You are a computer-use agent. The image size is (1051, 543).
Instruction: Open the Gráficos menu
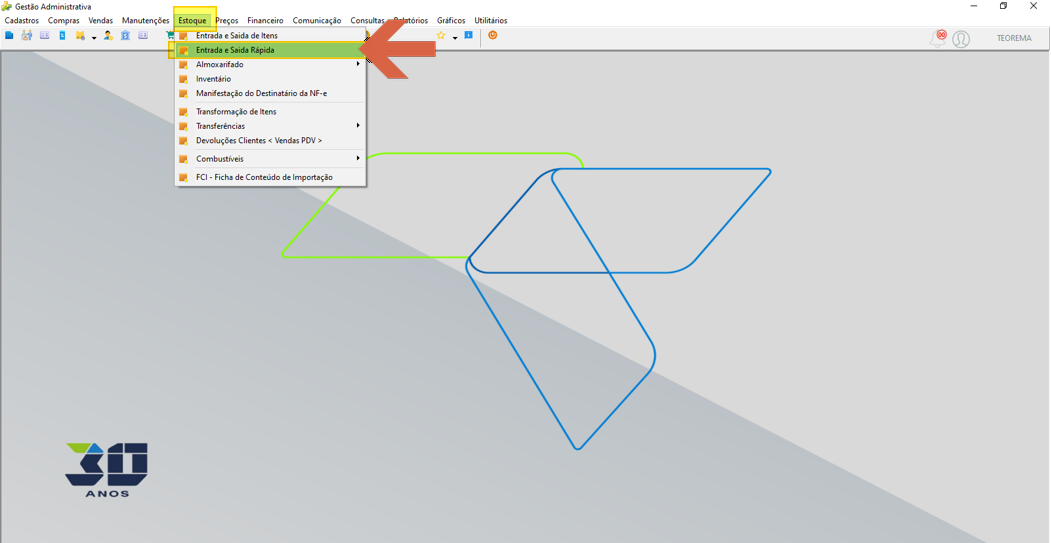point(451,21)
